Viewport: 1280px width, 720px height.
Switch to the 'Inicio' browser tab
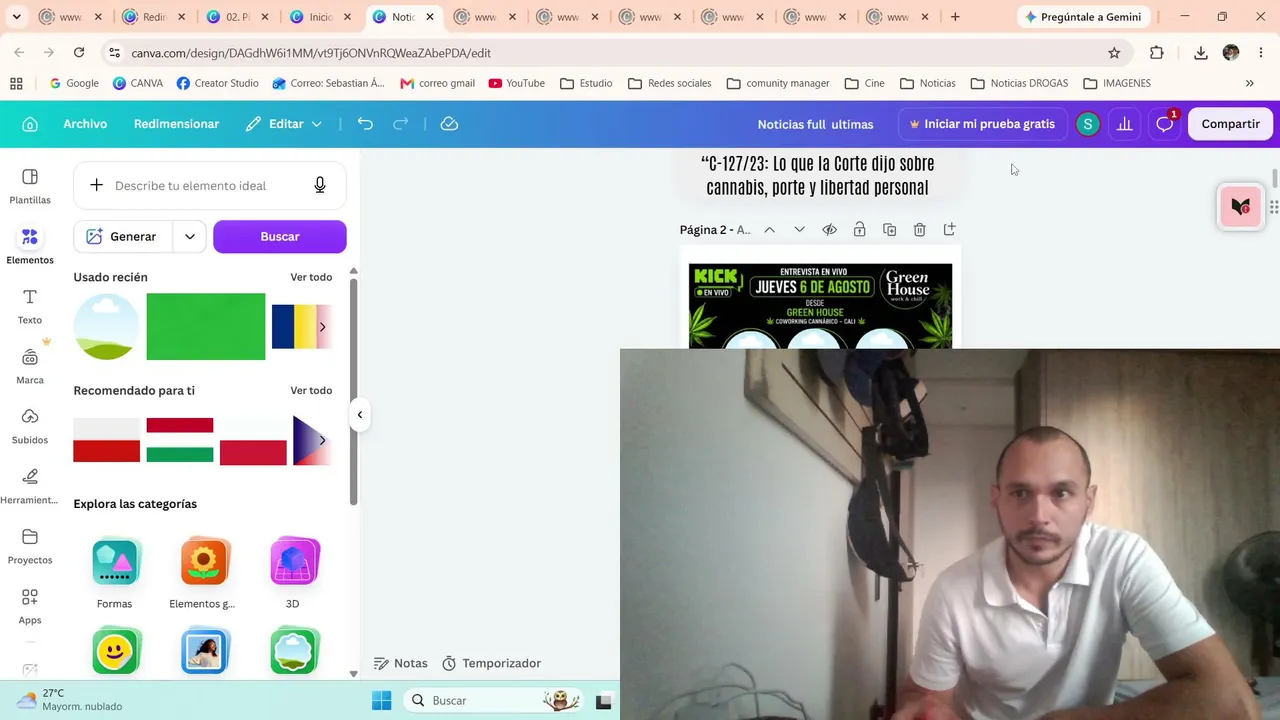(320, 17)
